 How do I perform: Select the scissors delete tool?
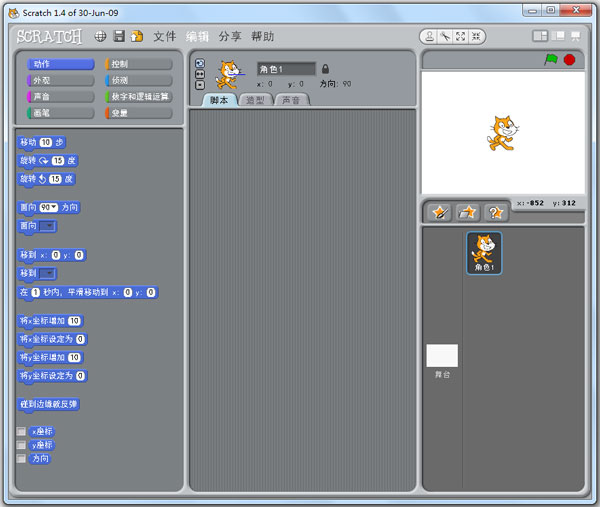point(444,36)
